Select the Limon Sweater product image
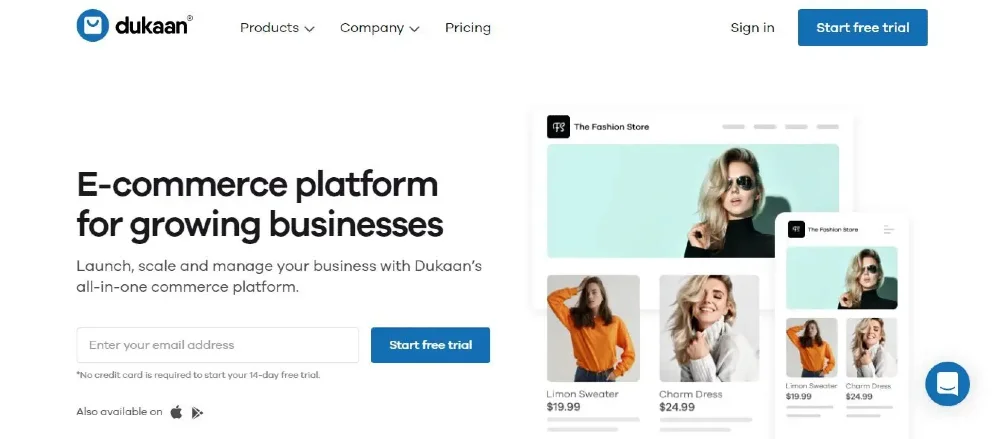1000x439 pixels. coord(593,327)
